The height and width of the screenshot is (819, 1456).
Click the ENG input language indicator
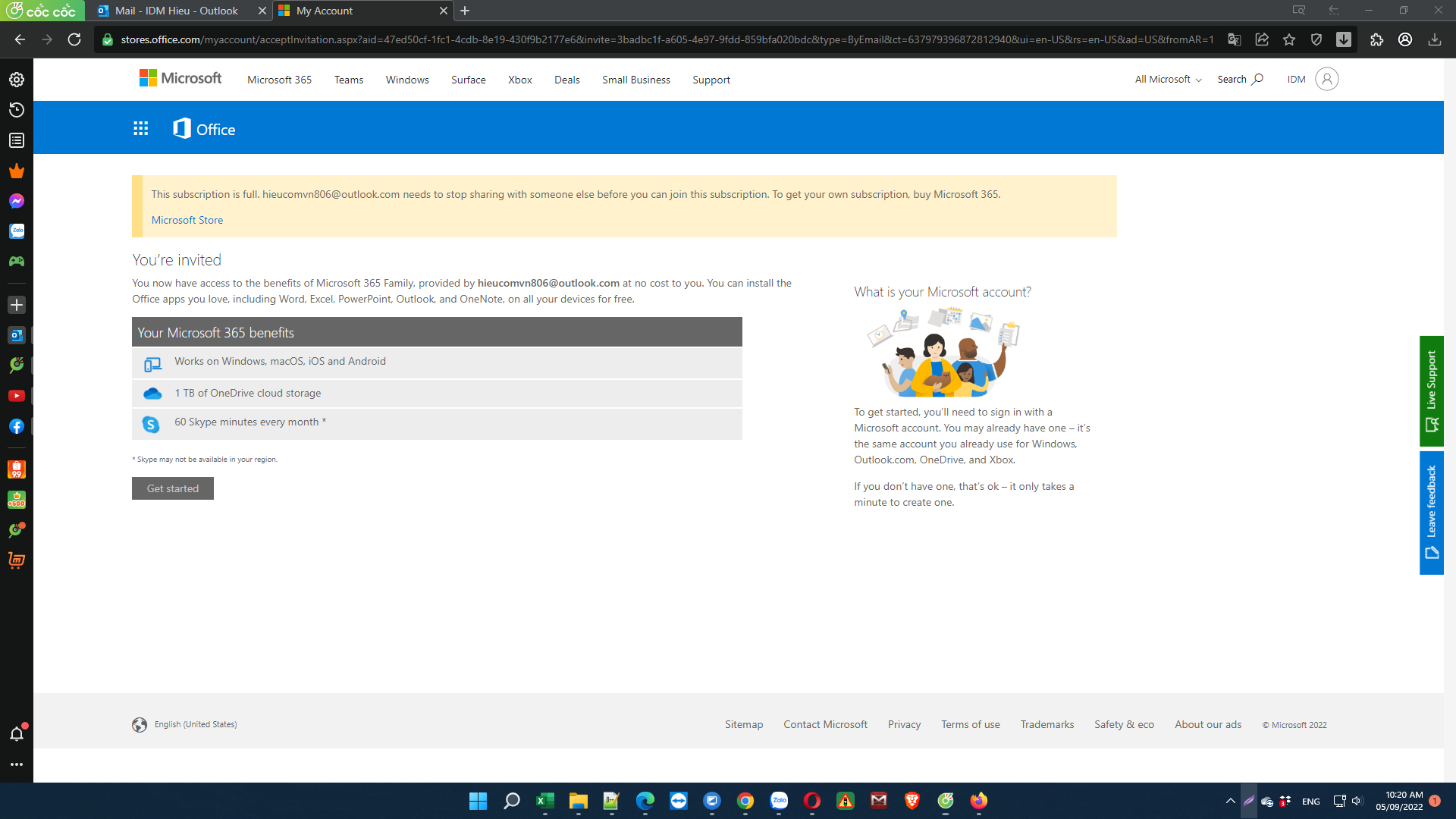point(1311,802)
